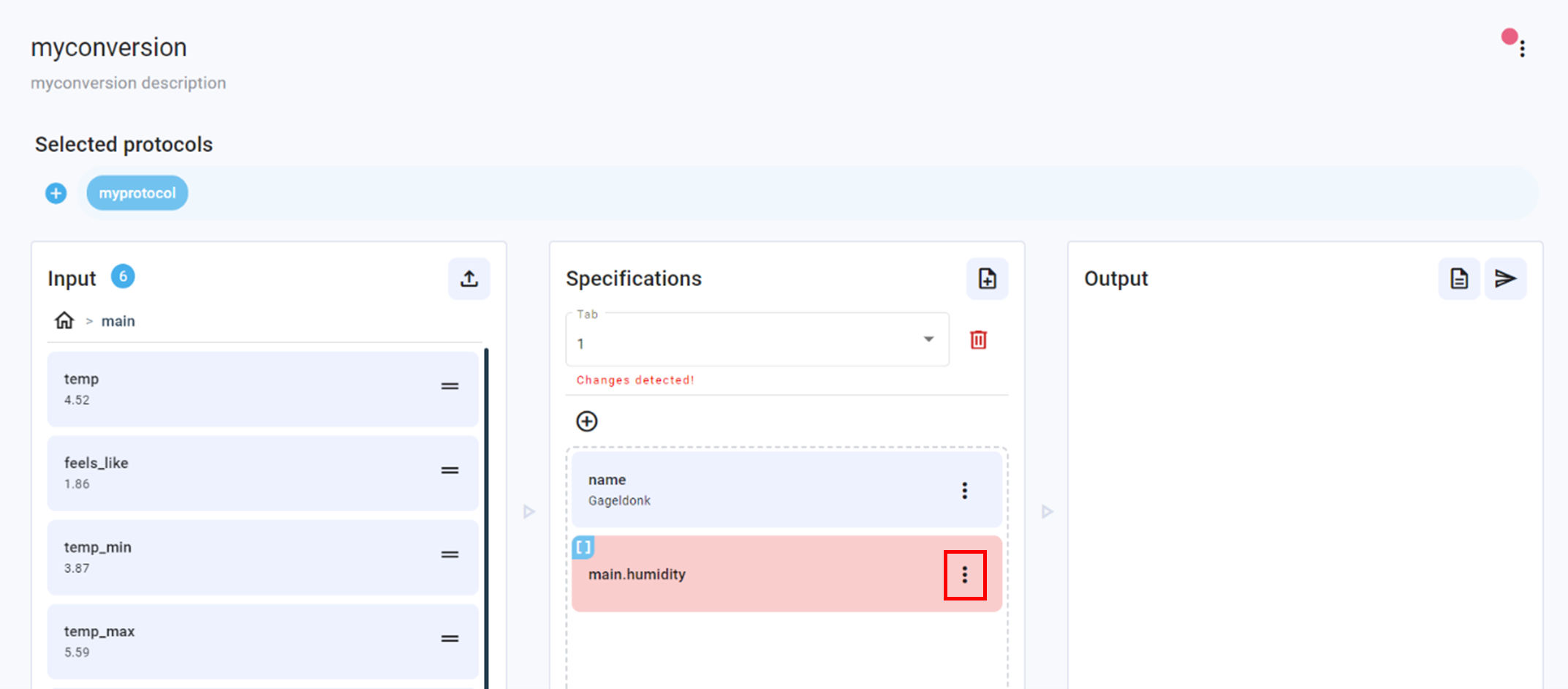Click the arrow between Input and Specifications
Image resolution: width=1568 pixels, height=689 pixels.
pos(529,511)
